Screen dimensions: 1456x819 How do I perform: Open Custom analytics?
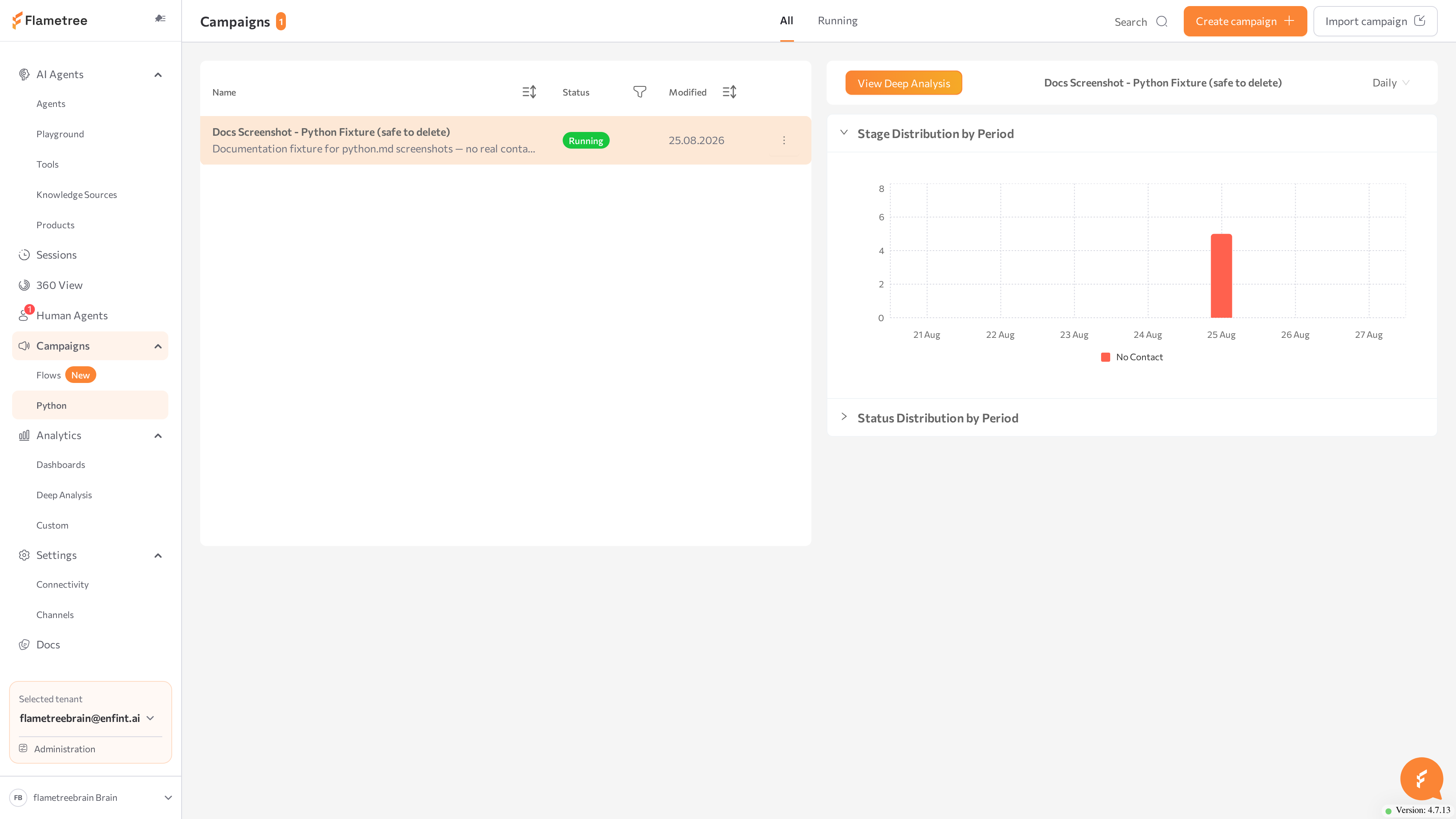52,525
